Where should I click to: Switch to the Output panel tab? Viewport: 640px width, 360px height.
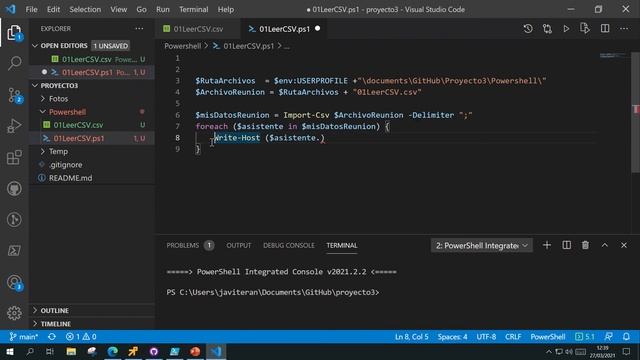[x=239, y=245]
